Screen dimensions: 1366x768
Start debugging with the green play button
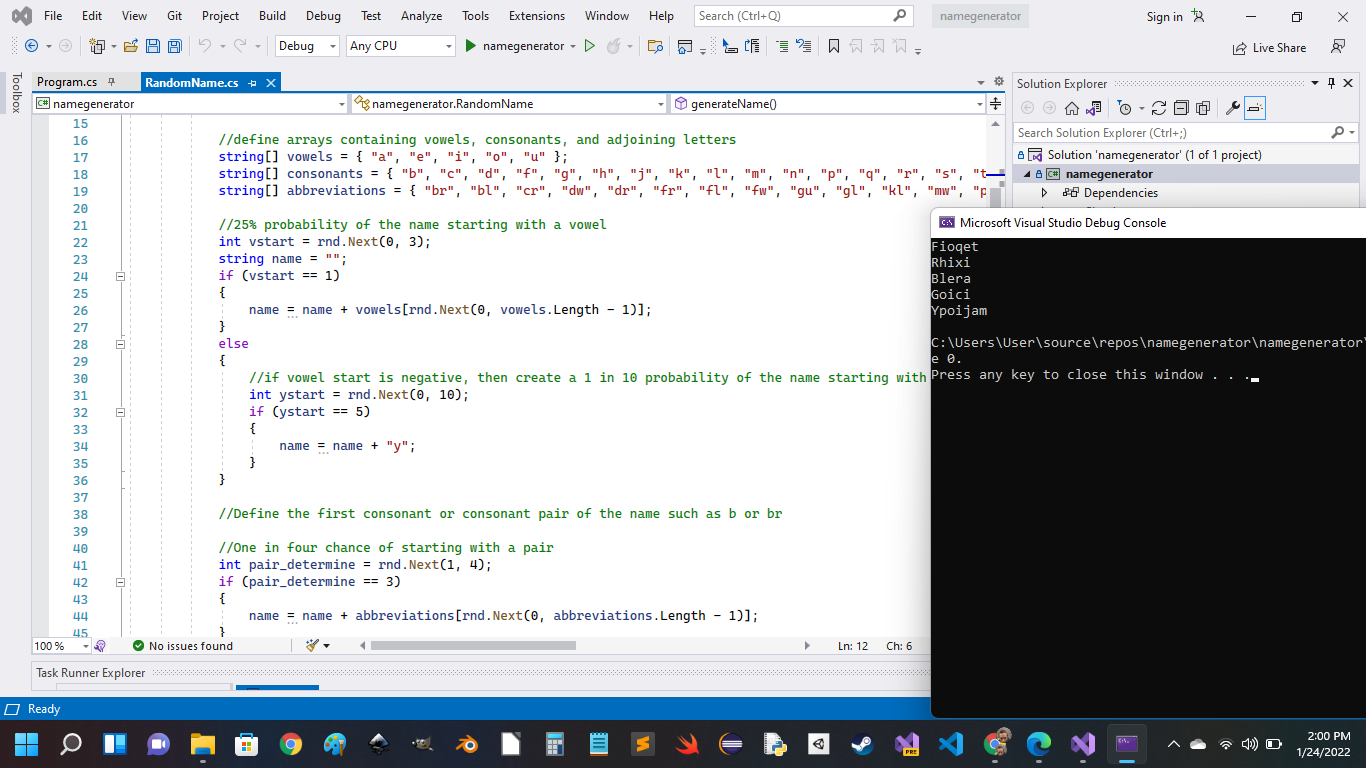(471, 46)
